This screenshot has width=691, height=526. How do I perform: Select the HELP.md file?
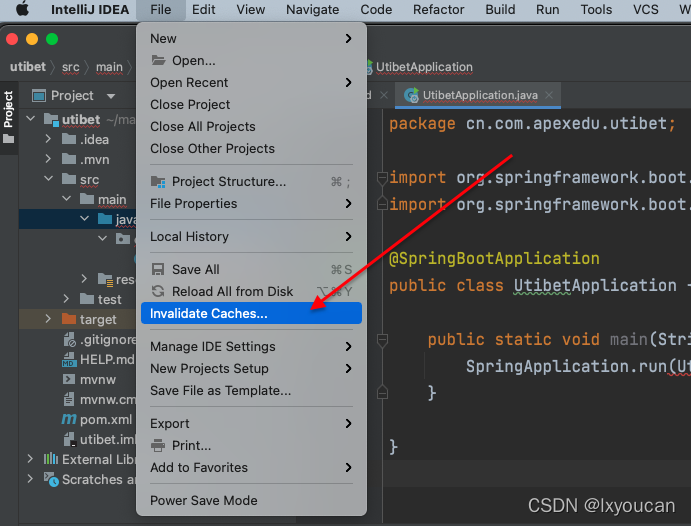(x=98, y=359)
